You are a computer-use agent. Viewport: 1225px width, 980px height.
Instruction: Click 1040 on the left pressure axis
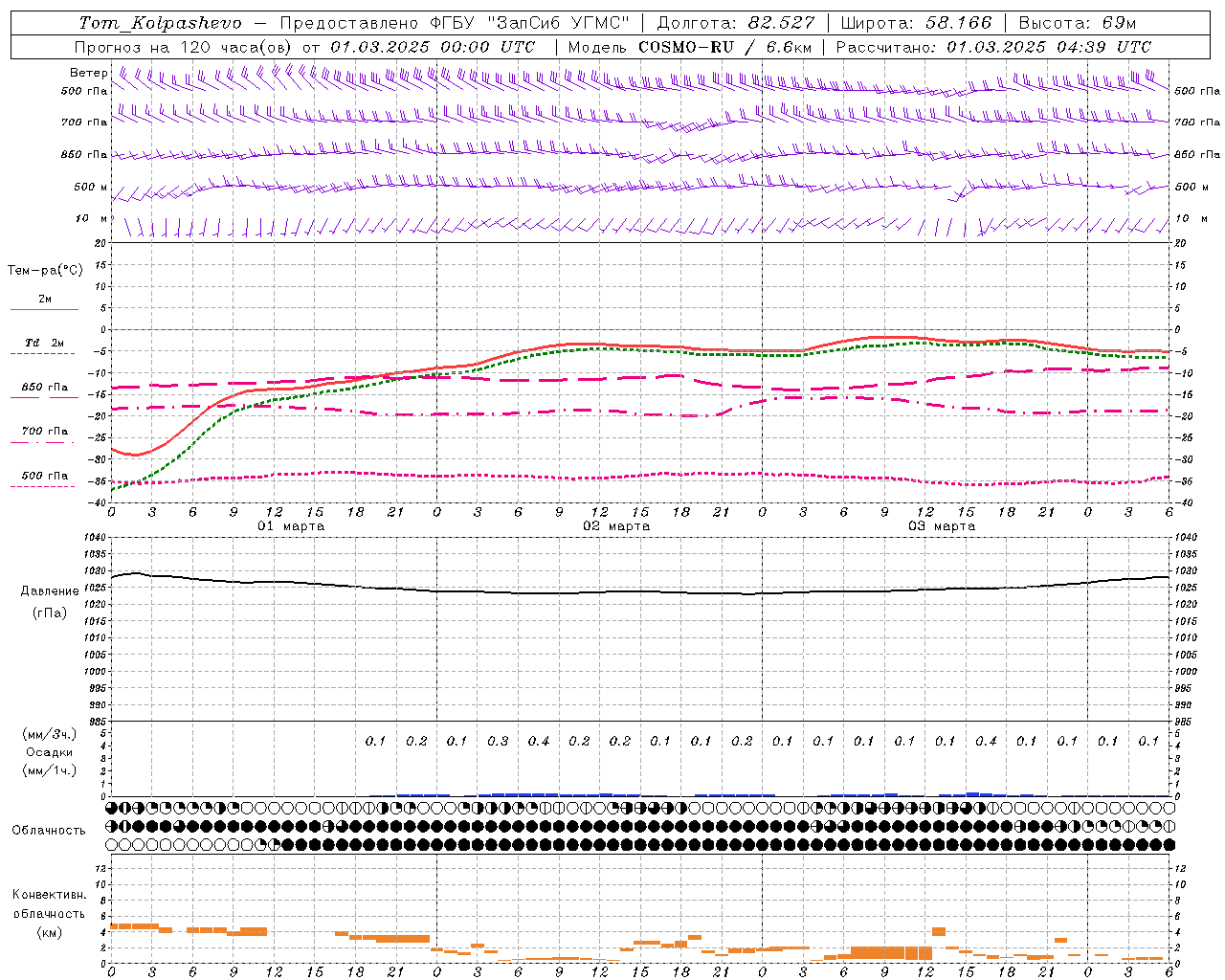click(x=94, y=538)
